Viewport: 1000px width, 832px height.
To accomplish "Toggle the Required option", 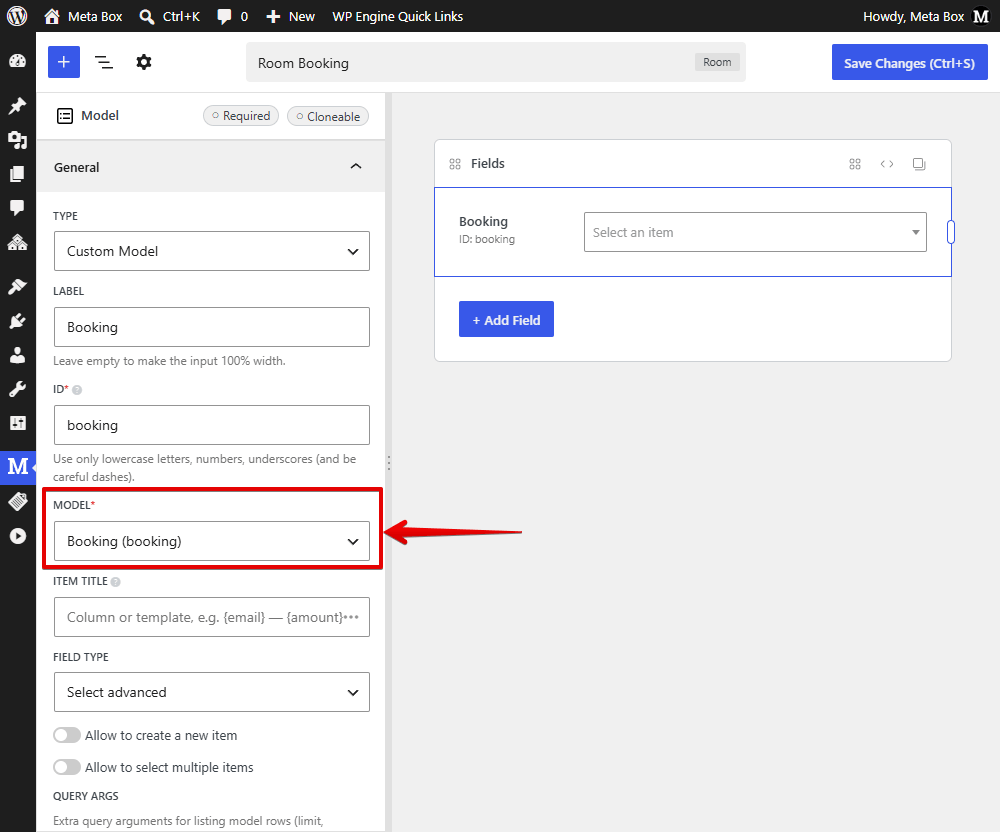I will click(241, 115).
